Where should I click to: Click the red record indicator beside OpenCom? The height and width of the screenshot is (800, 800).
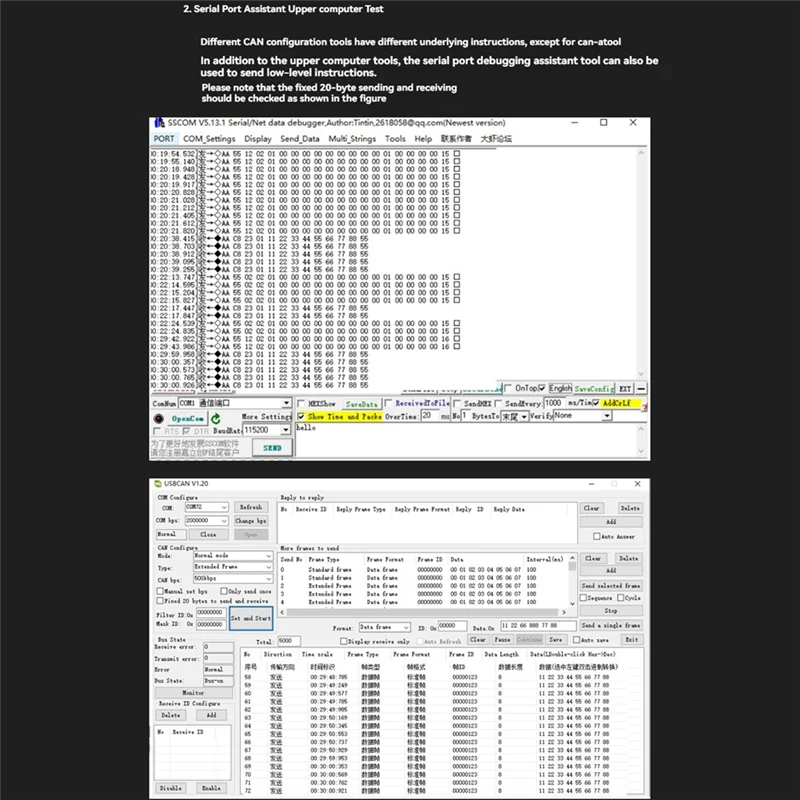[x=159, y=419]
